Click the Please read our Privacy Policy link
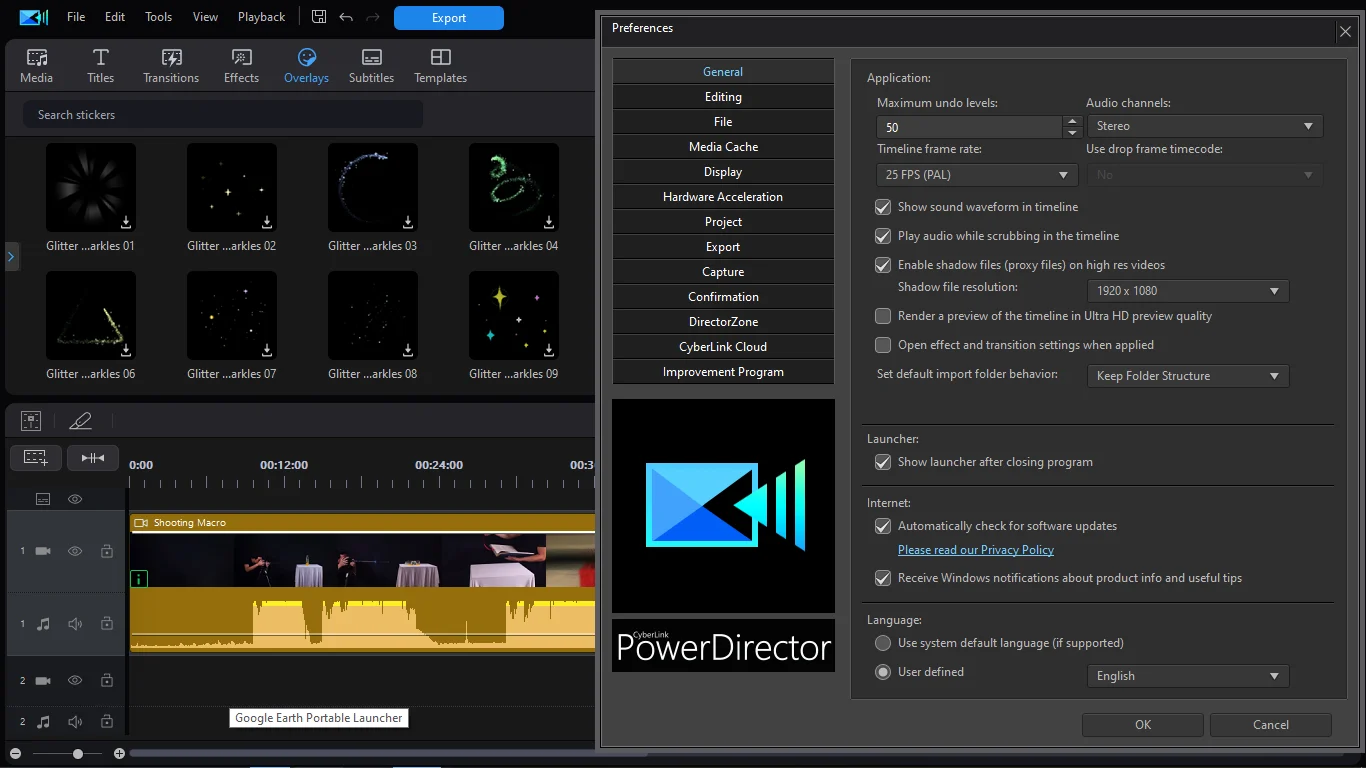 [975, 550]
